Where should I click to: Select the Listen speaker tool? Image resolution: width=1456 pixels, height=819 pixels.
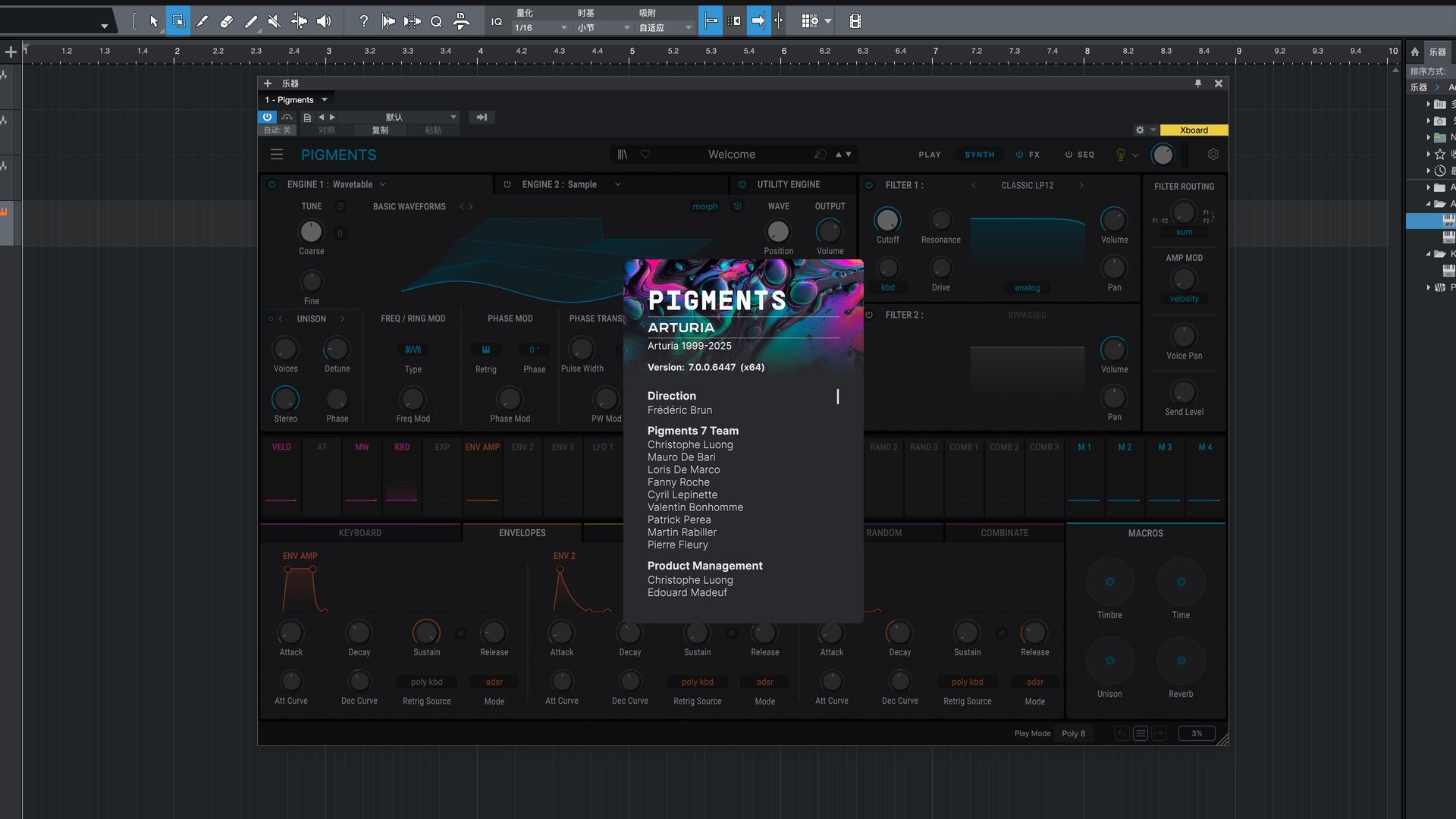pyautogui.click(x=324, y=21)
